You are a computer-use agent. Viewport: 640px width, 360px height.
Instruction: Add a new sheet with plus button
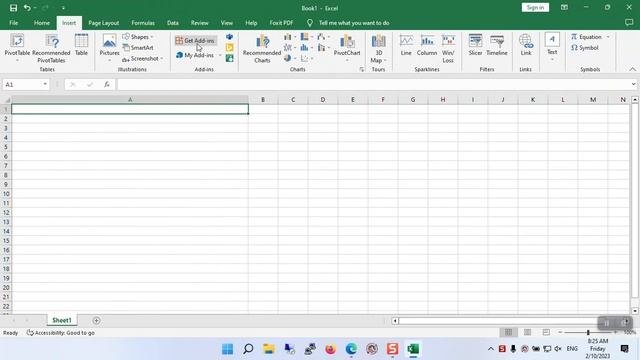point(96,320)
